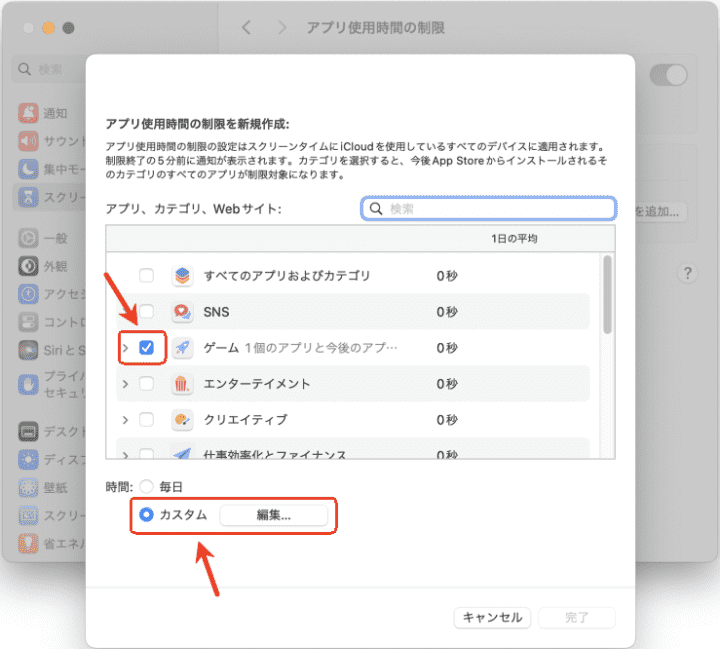The image size is (720, 649).
Task: Click the ゲーム rocket category icon
Action: 182,348
